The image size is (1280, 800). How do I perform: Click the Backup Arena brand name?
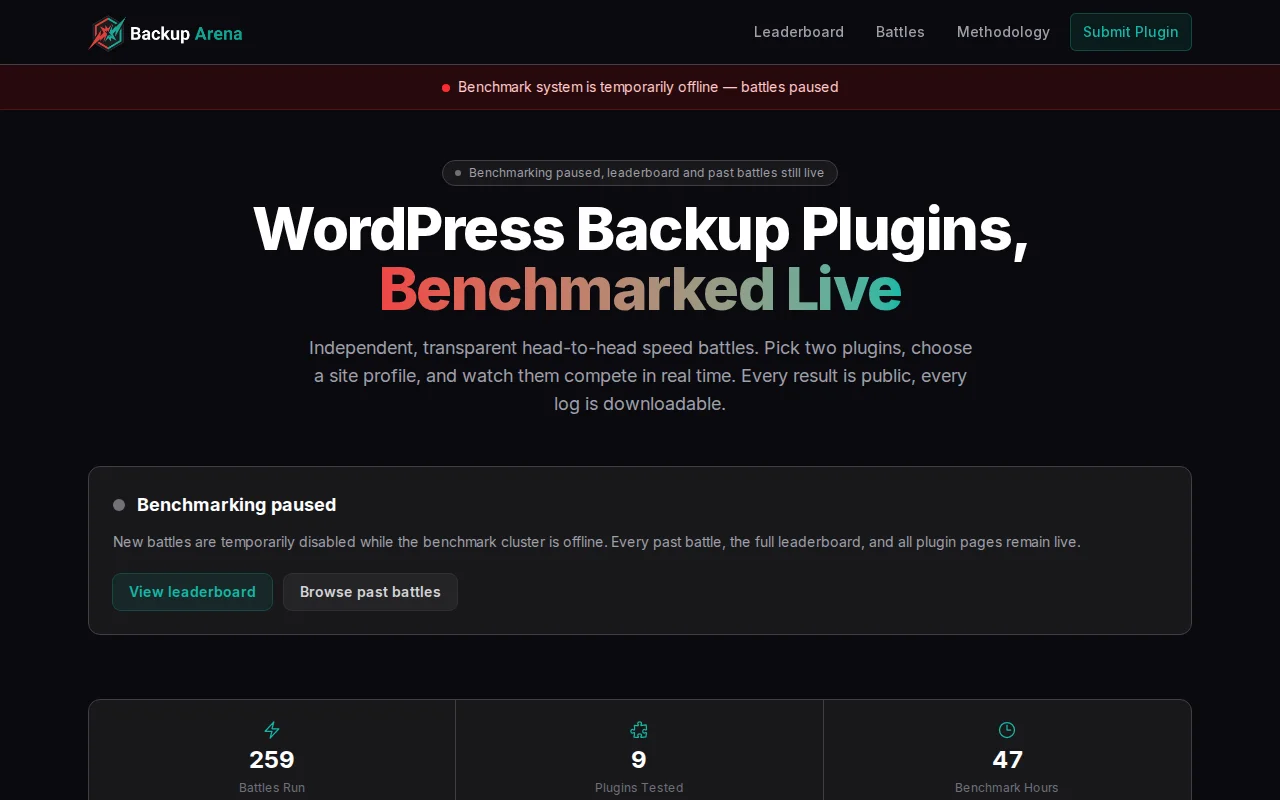coord(186,34)
